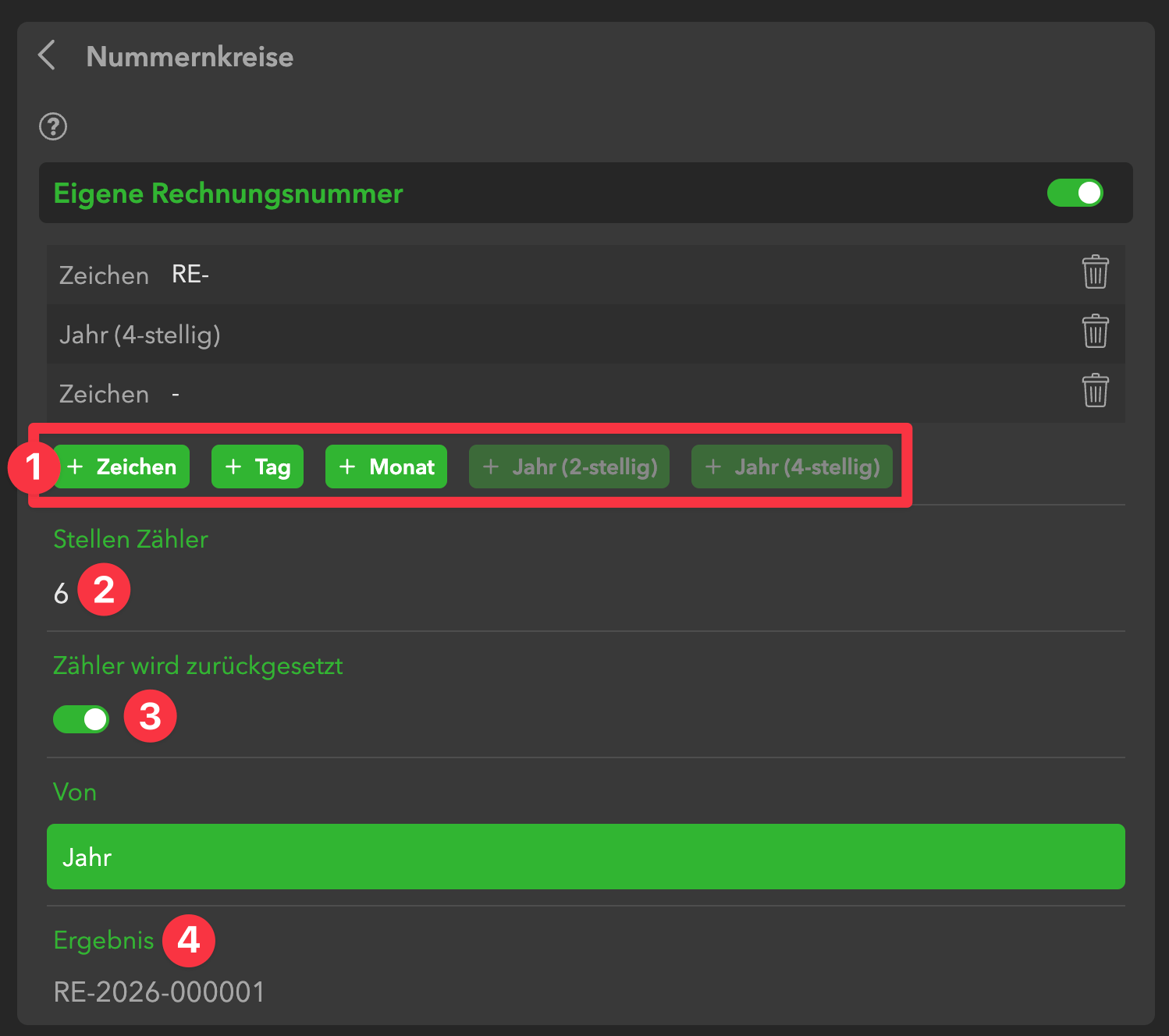
Task: Add a Monat component
Action: click(x=386, y=467)
